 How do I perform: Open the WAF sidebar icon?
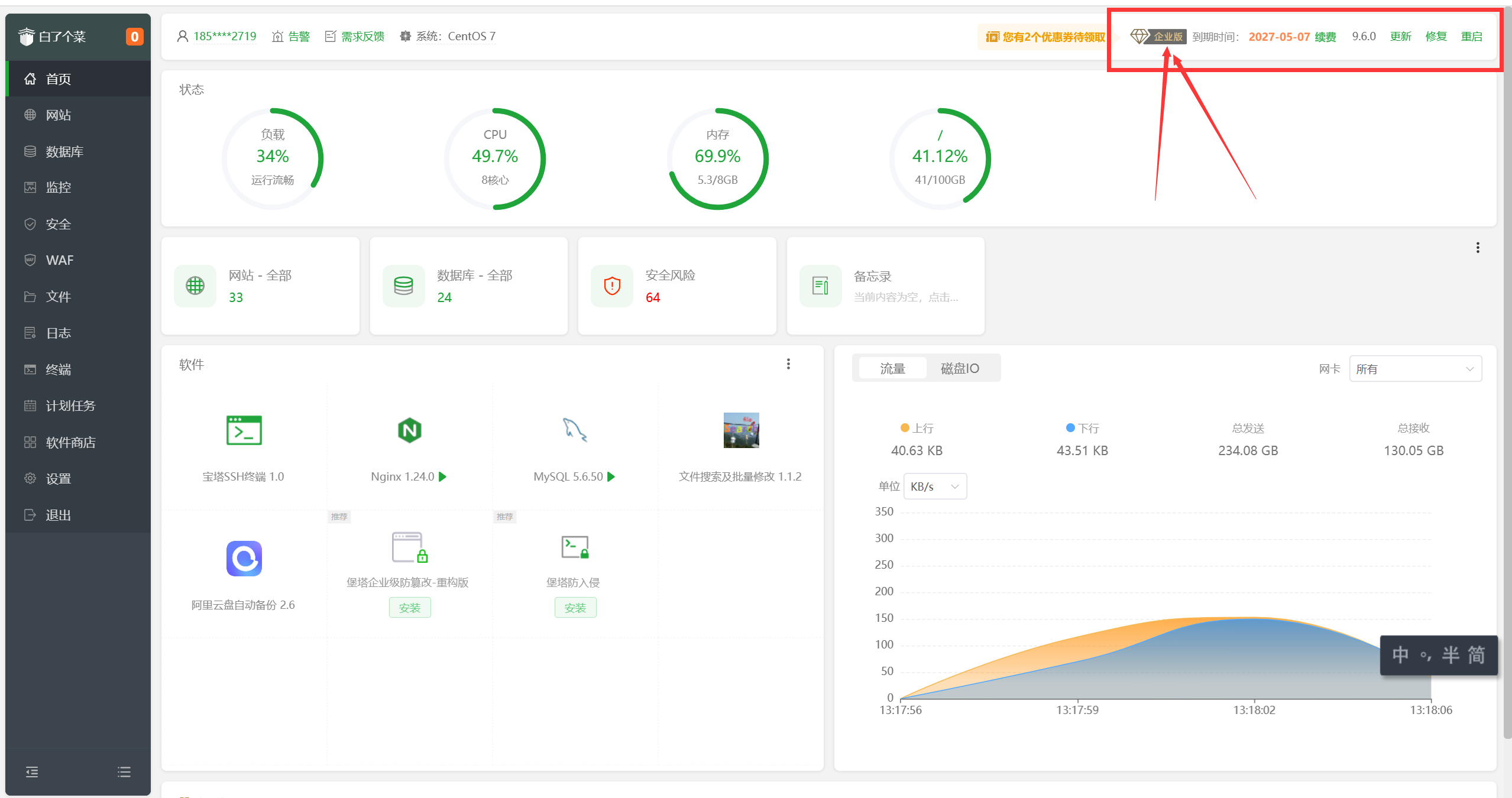coord(59,260)
